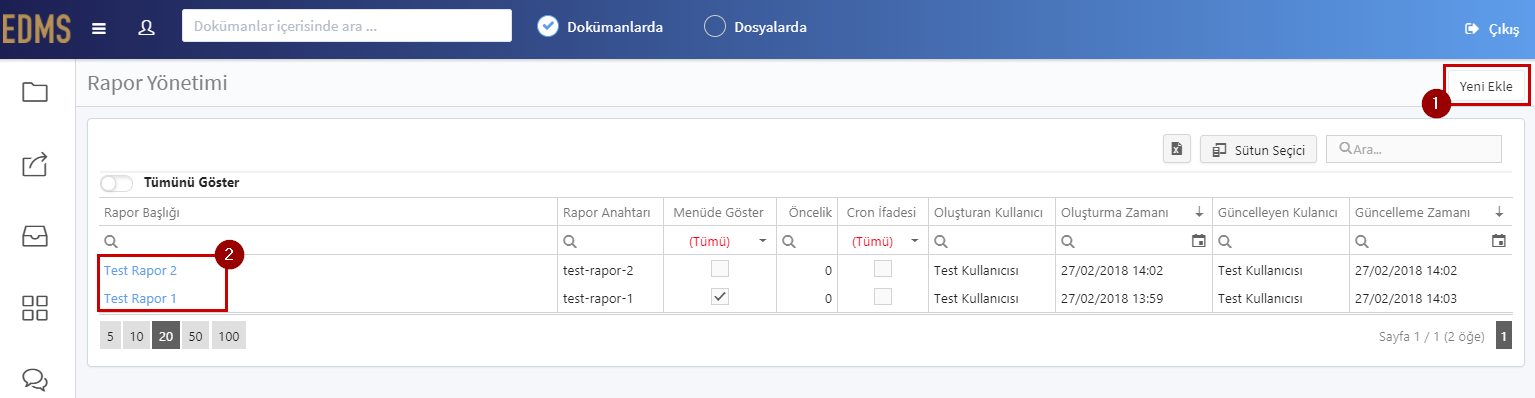
Task: Open the user profile icon
Action: 146,27
